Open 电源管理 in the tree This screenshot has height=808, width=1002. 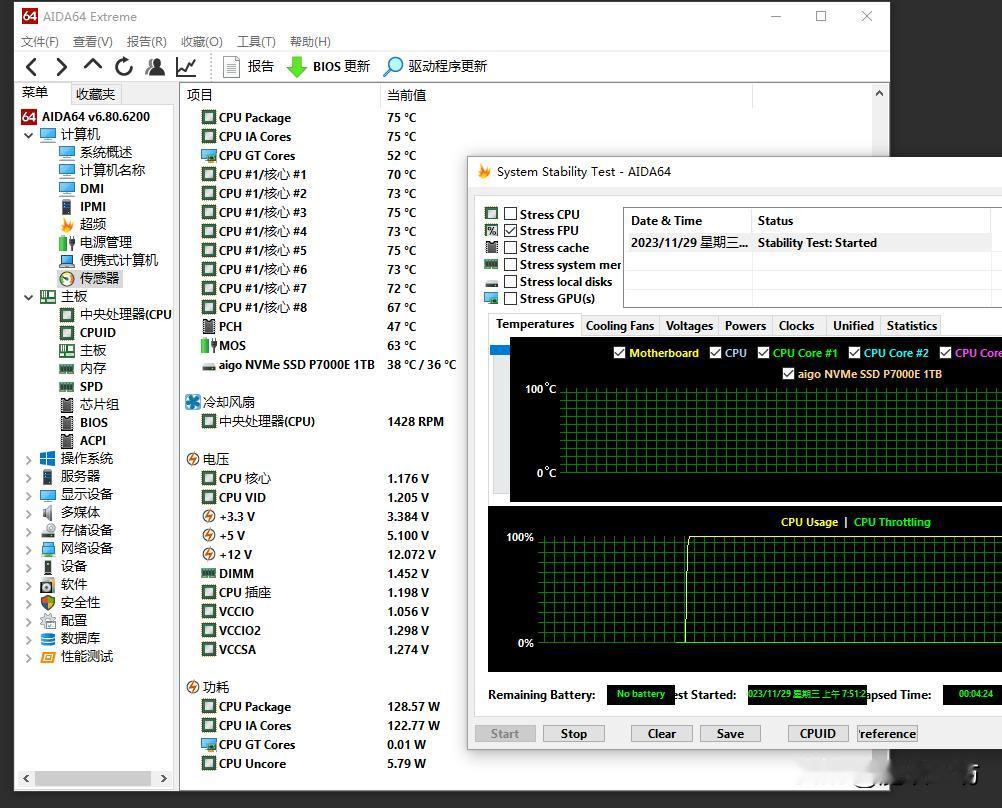[96, 242]
